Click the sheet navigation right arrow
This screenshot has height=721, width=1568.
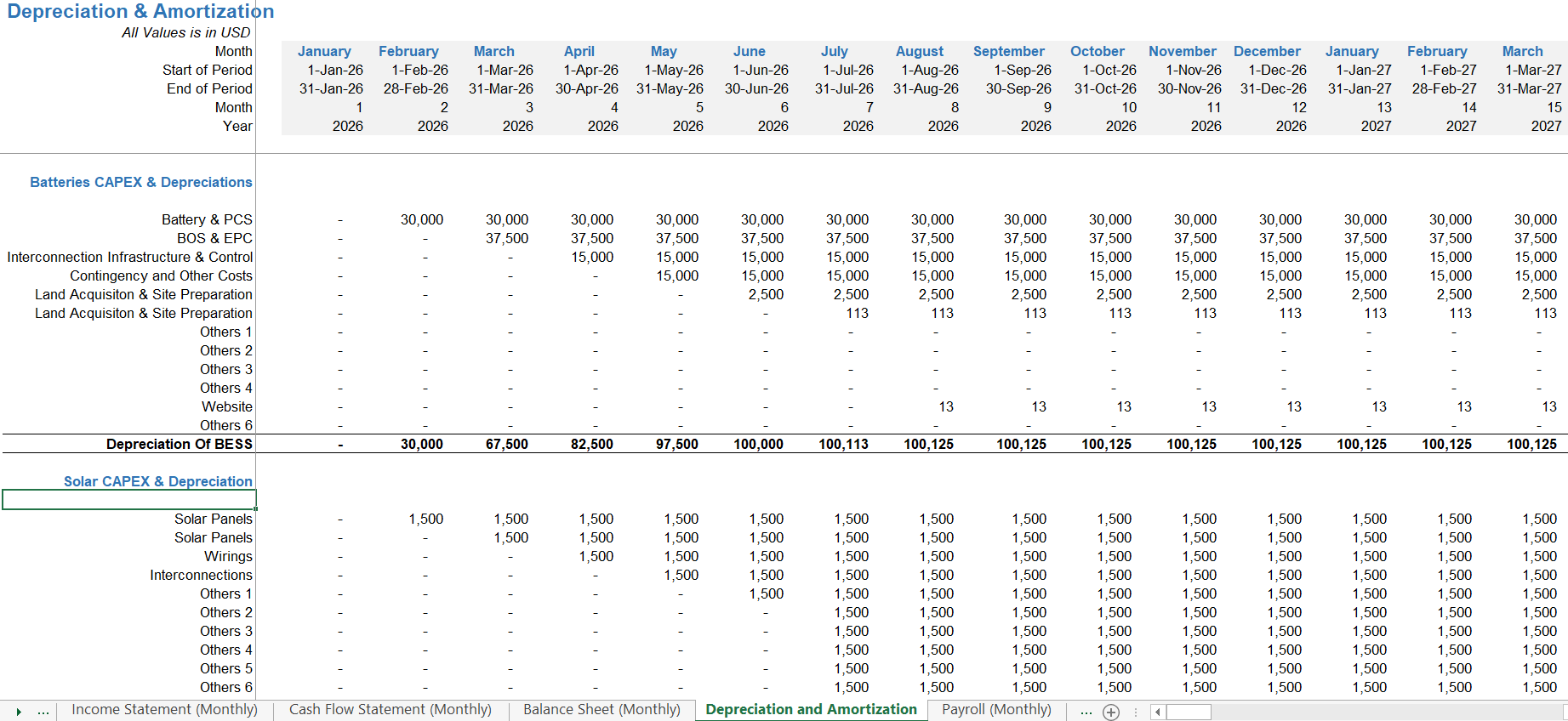[18, 712]
